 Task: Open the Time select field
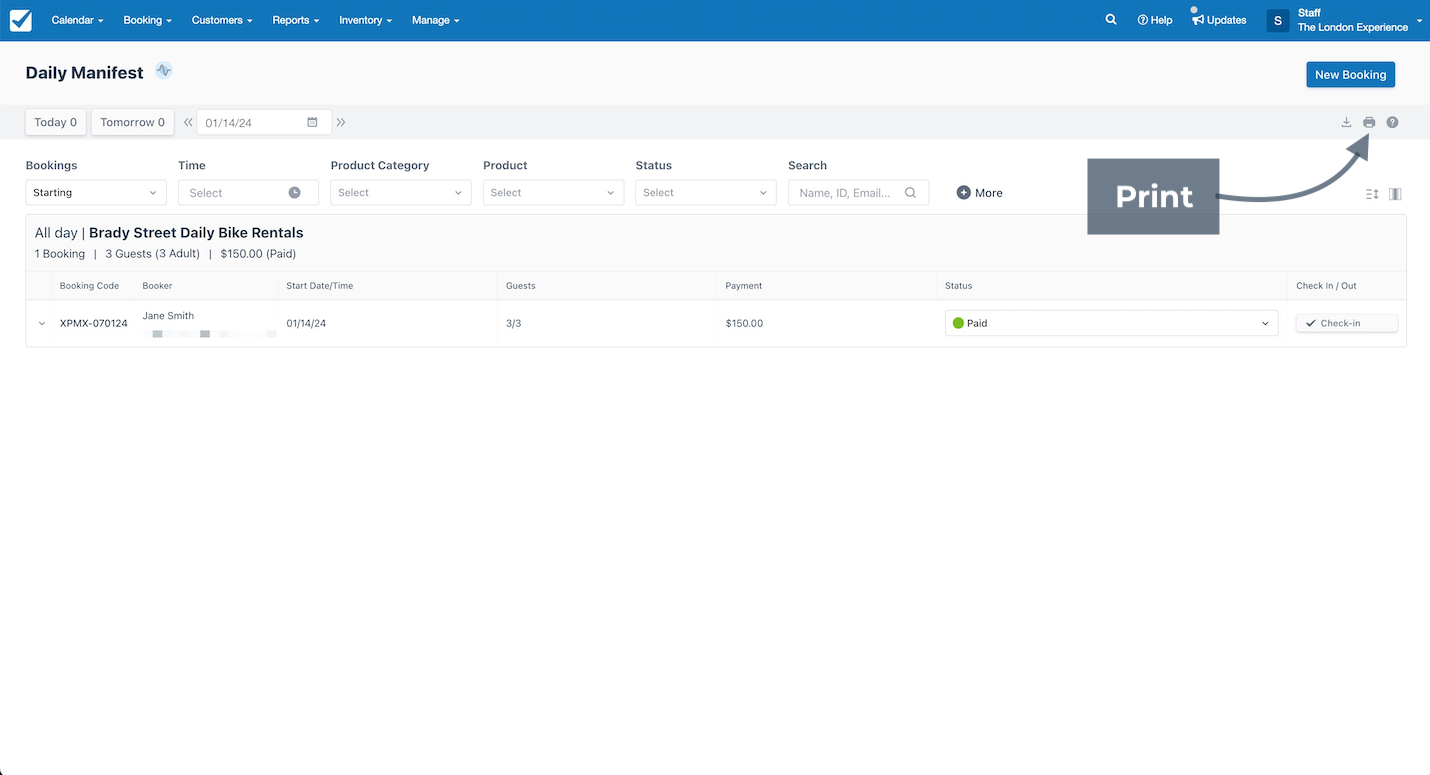(x=248, y=193)
